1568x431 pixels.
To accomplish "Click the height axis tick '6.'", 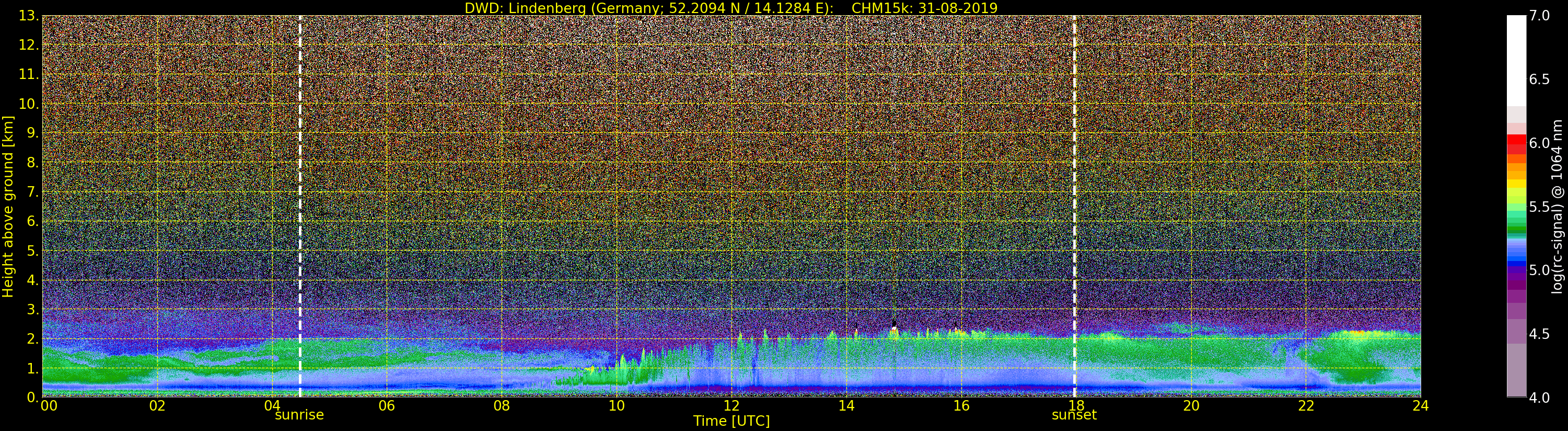I will tap(33, 221).
